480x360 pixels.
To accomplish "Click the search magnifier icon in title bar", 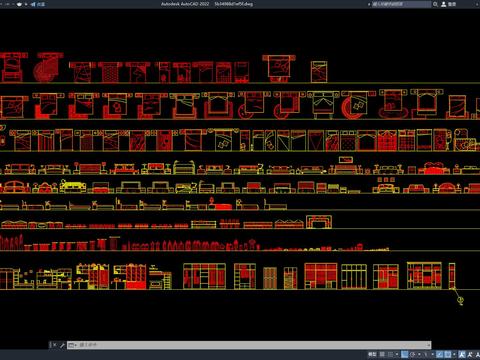I will [x=435, y=4].
